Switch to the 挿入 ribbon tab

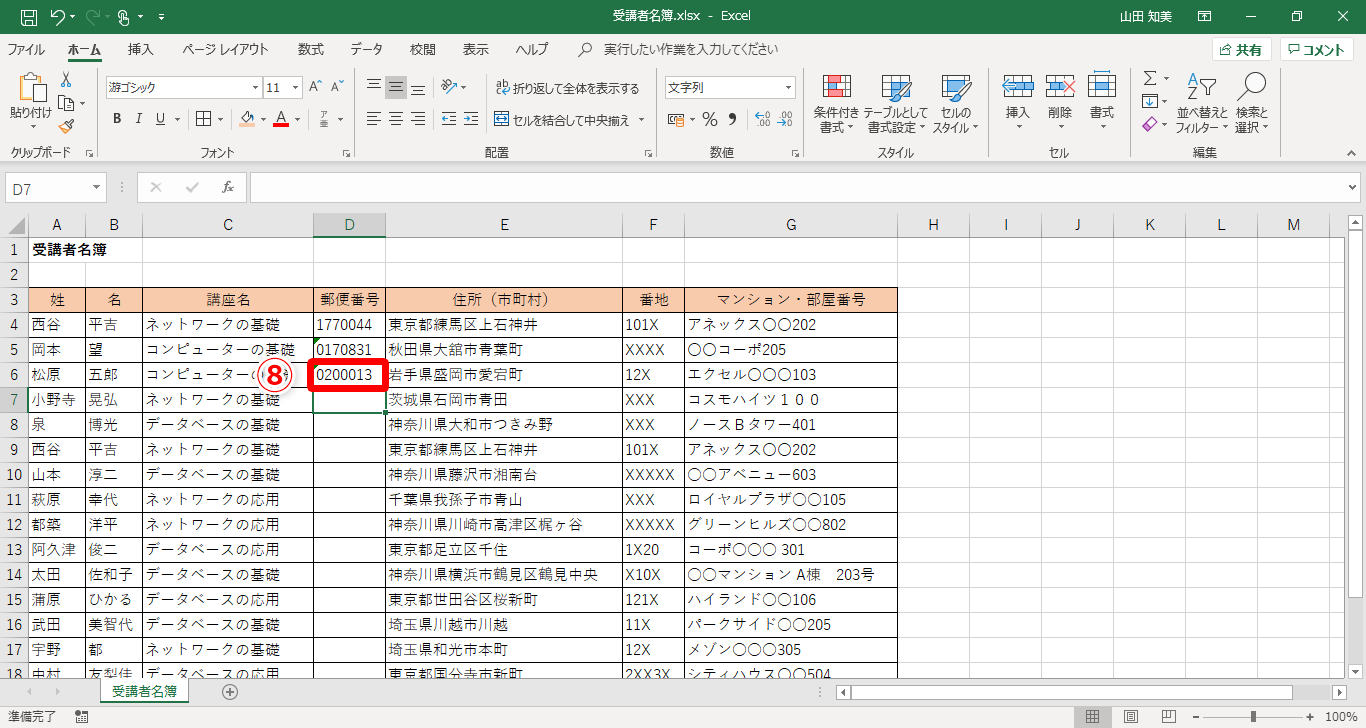click(x=141, y=49)
